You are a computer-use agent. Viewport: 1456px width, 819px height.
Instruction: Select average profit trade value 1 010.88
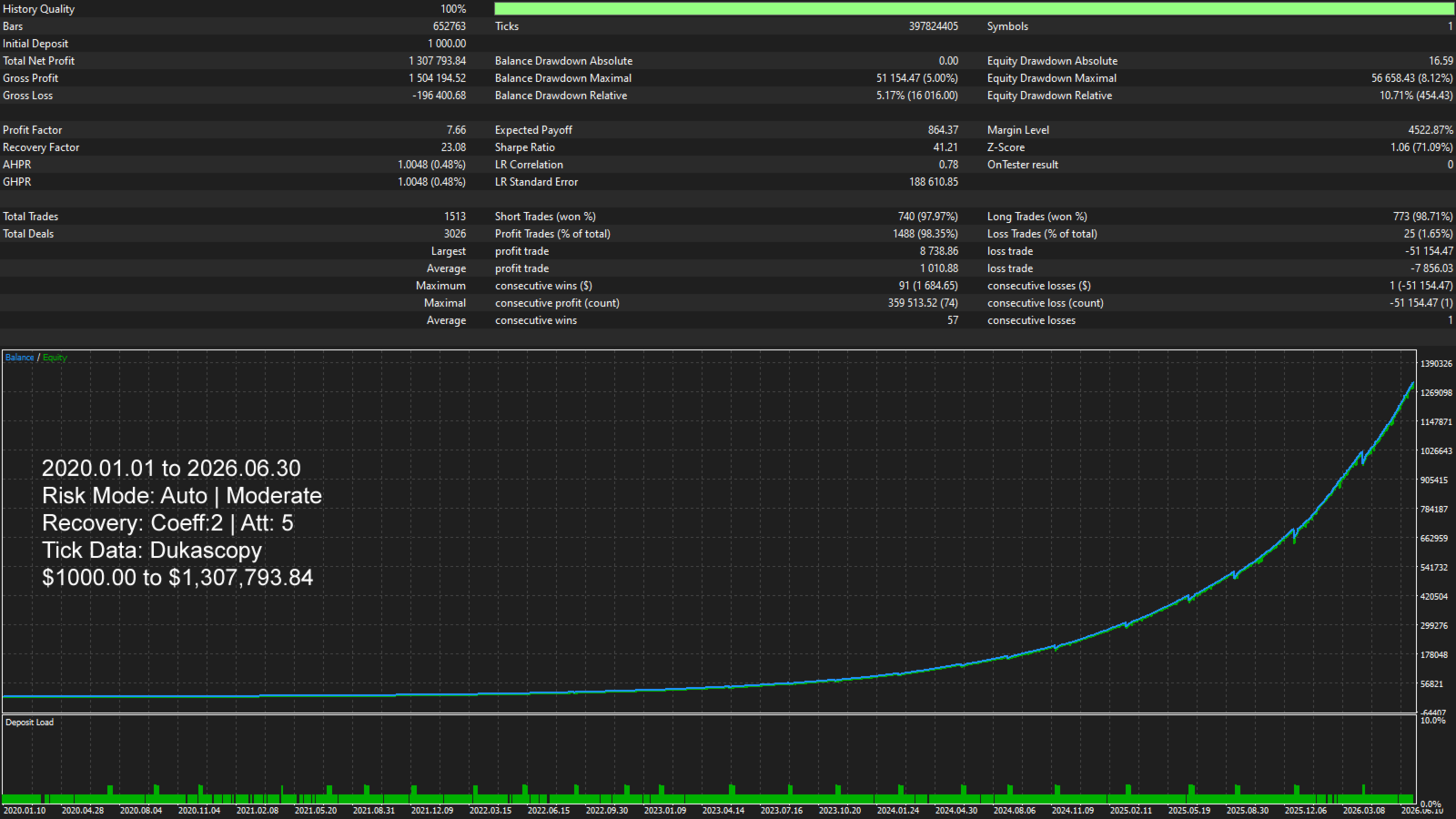(939, 268)
